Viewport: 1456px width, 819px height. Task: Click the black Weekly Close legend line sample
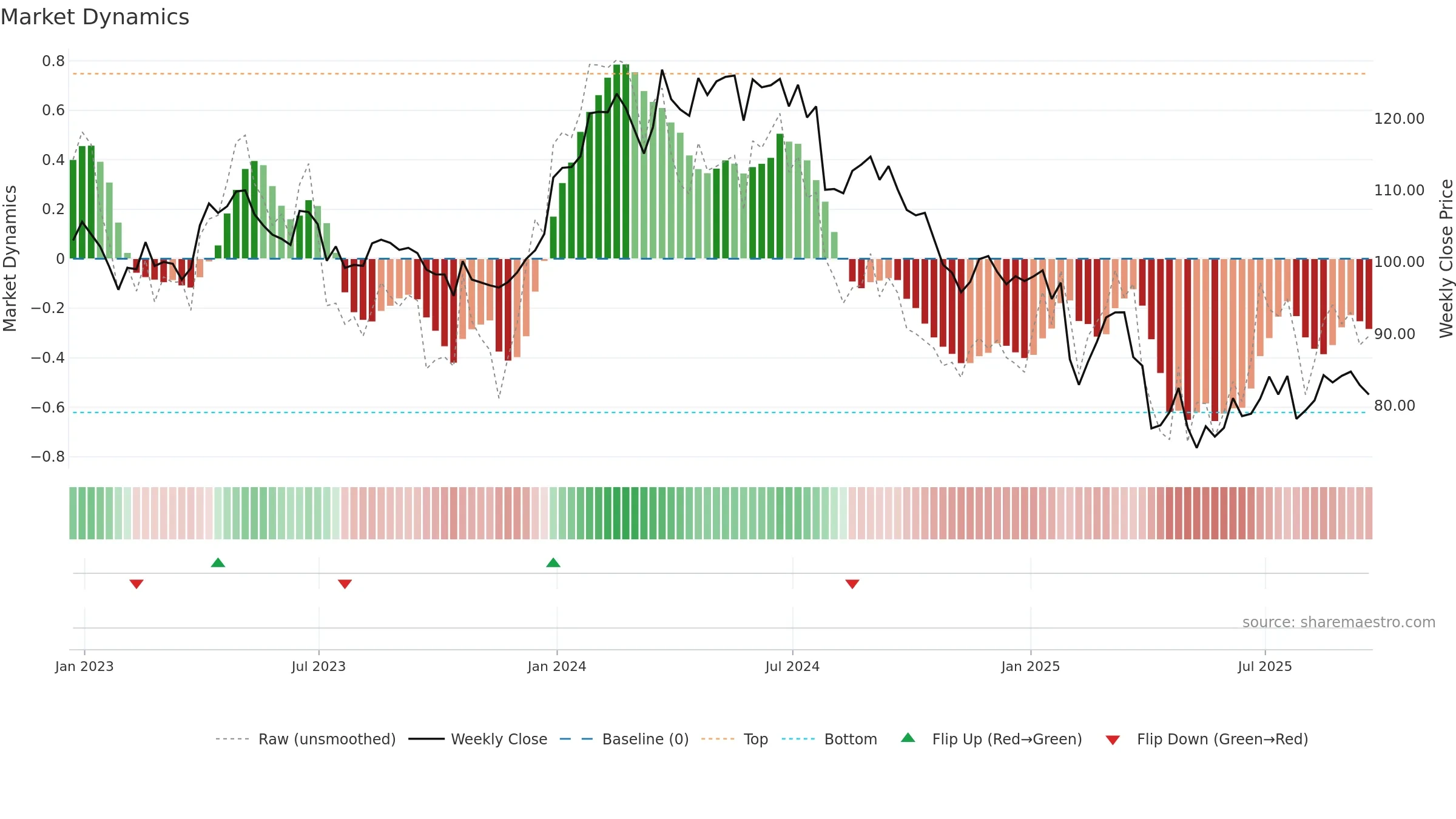coord(426,739)
